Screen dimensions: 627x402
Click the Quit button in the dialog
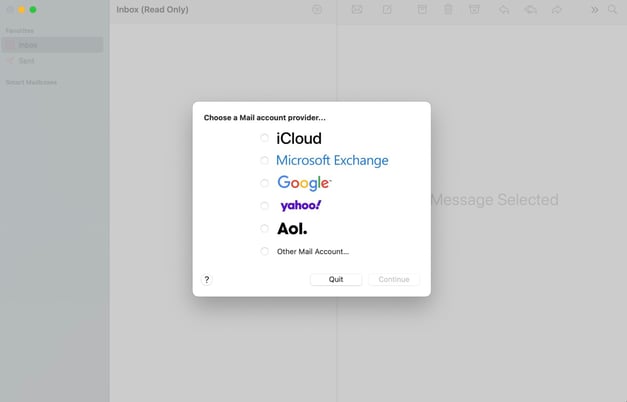pyautogui.click(x=336, y=279)
